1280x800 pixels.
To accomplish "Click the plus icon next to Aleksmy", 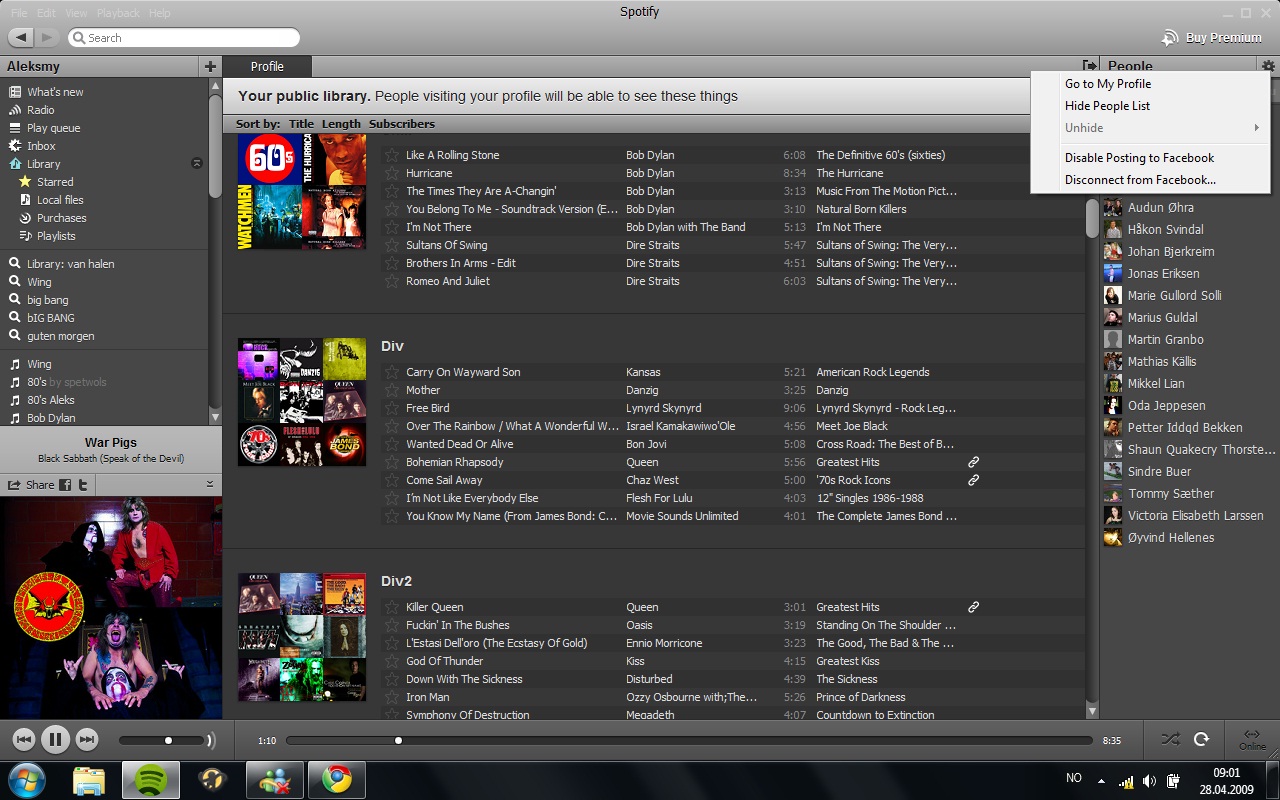I will [x=210, y=66].
